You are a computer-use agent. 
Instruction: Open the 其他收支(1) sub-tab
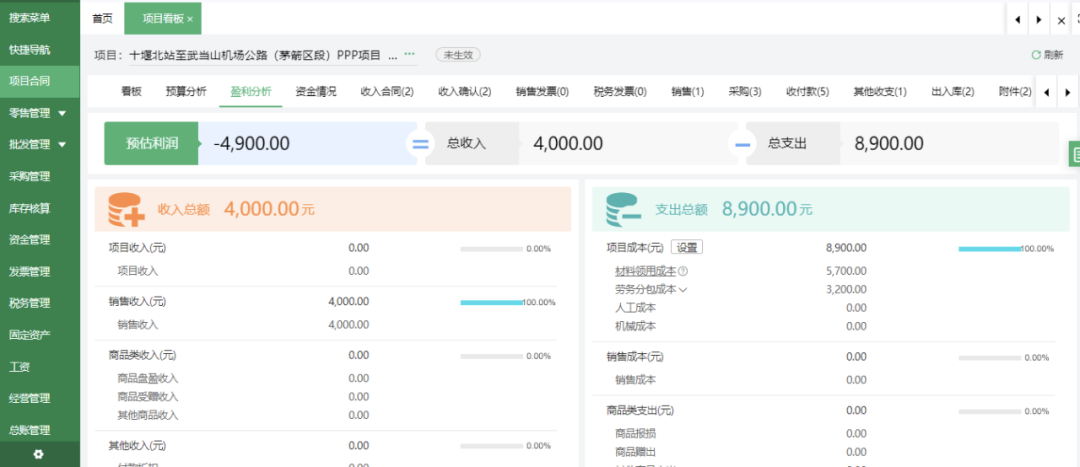click(880, 92)
